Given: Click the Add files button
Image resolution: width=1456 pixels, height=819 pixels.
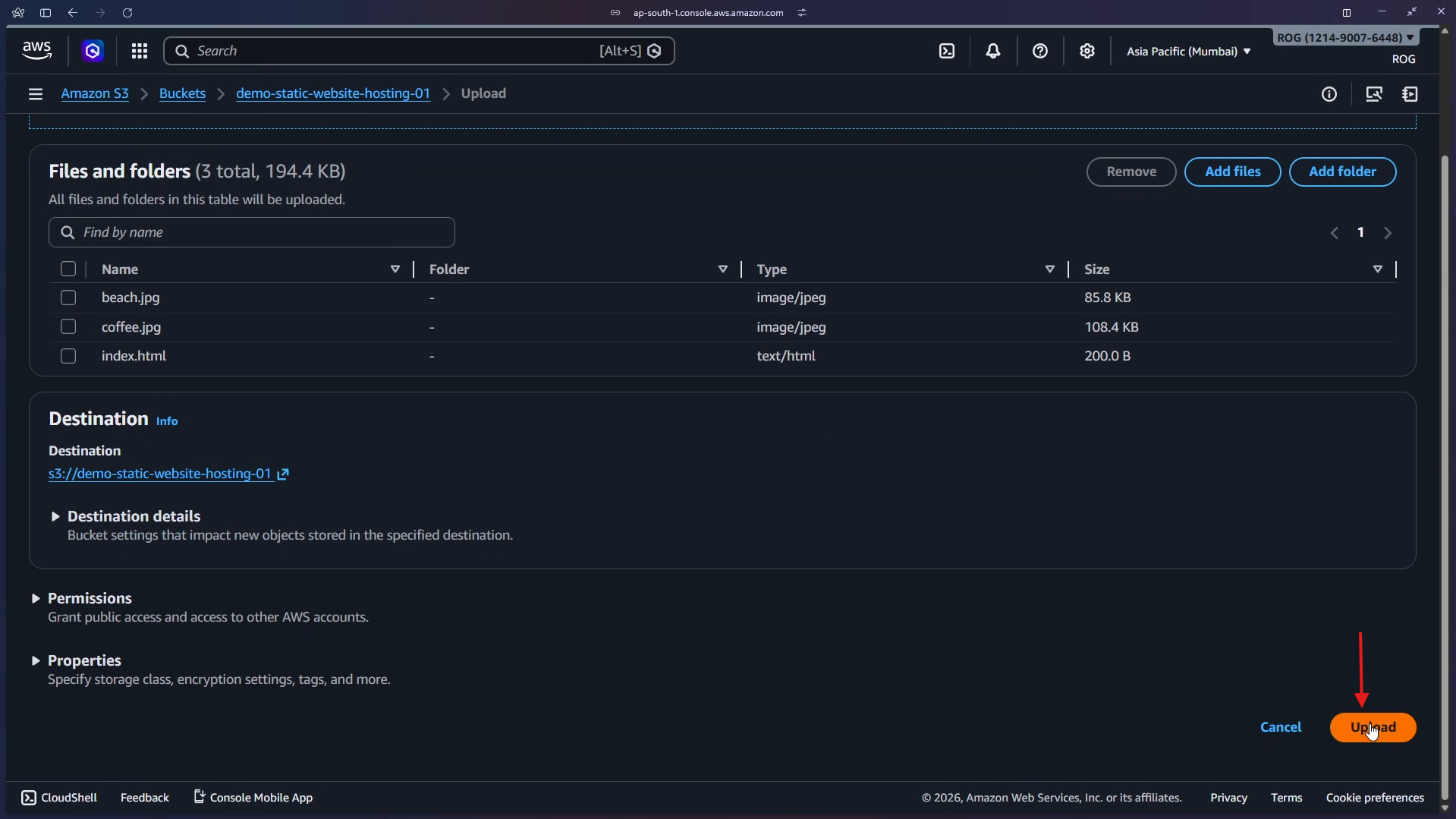Looking at the screenshot, I should click(1232, 172).
